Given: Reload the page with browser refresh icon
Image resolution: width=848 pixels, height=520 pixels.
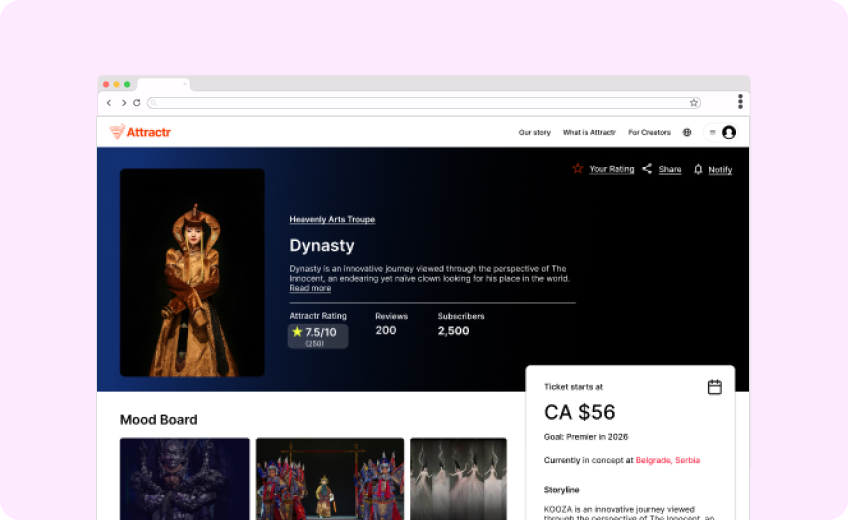Looking at the screenshot, I should pyautogui.click(x=137, y=103).
